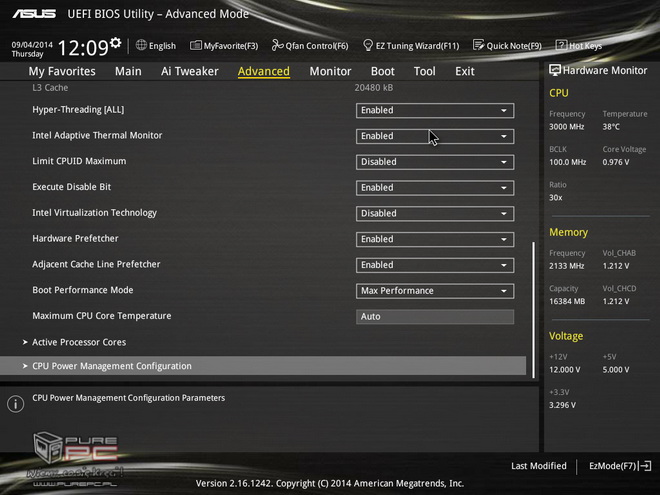Image resolution: width=660 pixels, height=495 pixels.
Task: Click the clock settings gear icon
Action: click(115, 43)
